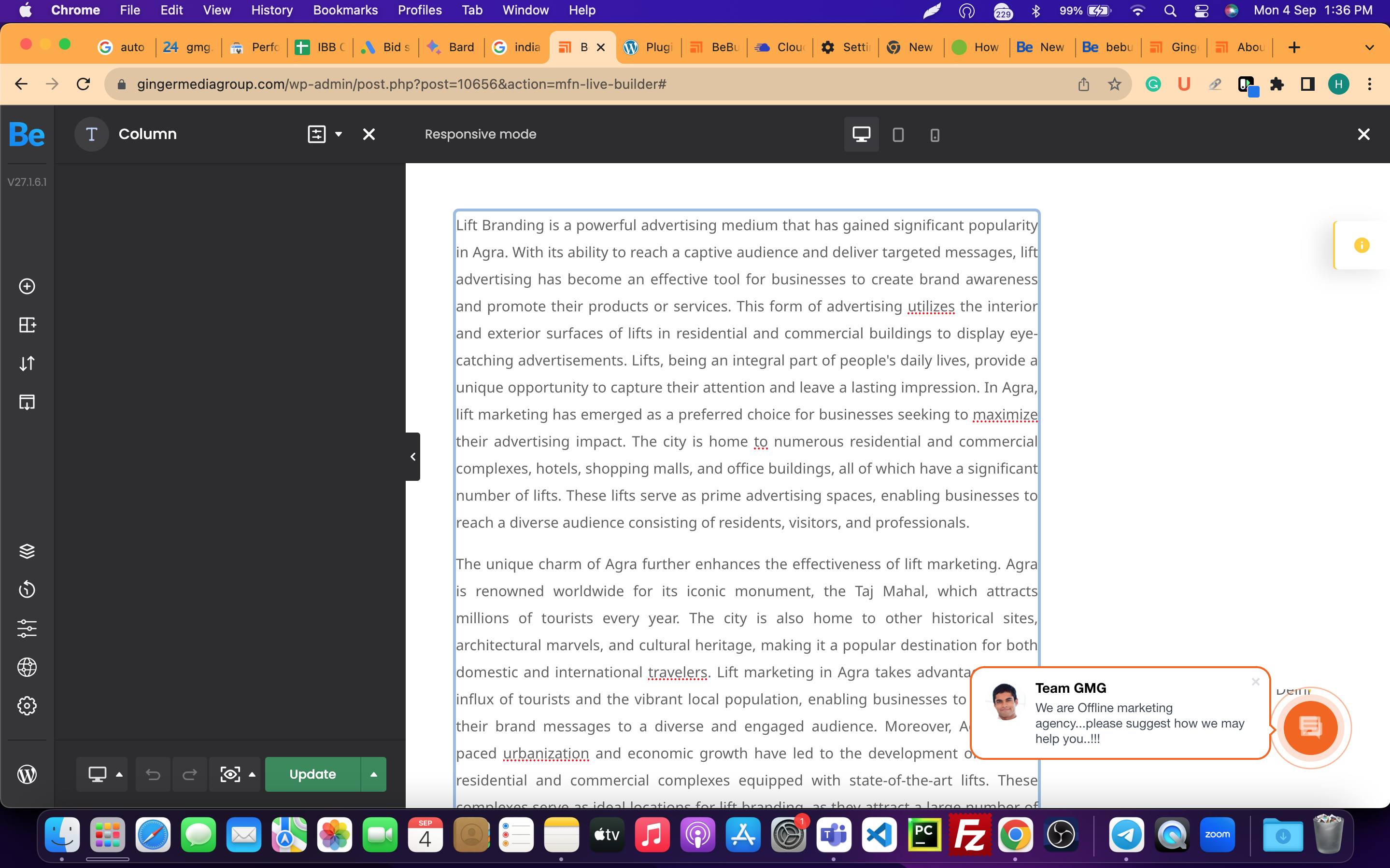
Task: Switch to the Bid s tab
Action: pyautogui.click(x=385, y=47)
